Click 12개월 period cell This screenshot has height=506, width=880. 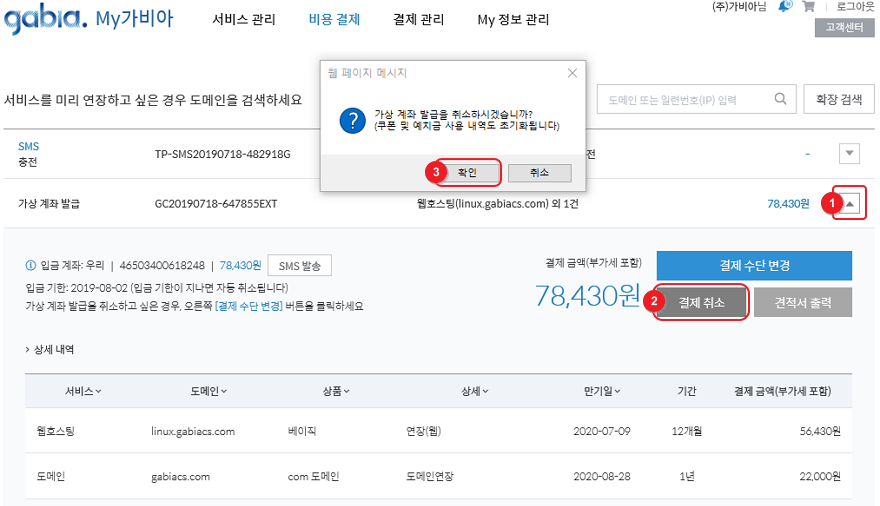[686, 431]
